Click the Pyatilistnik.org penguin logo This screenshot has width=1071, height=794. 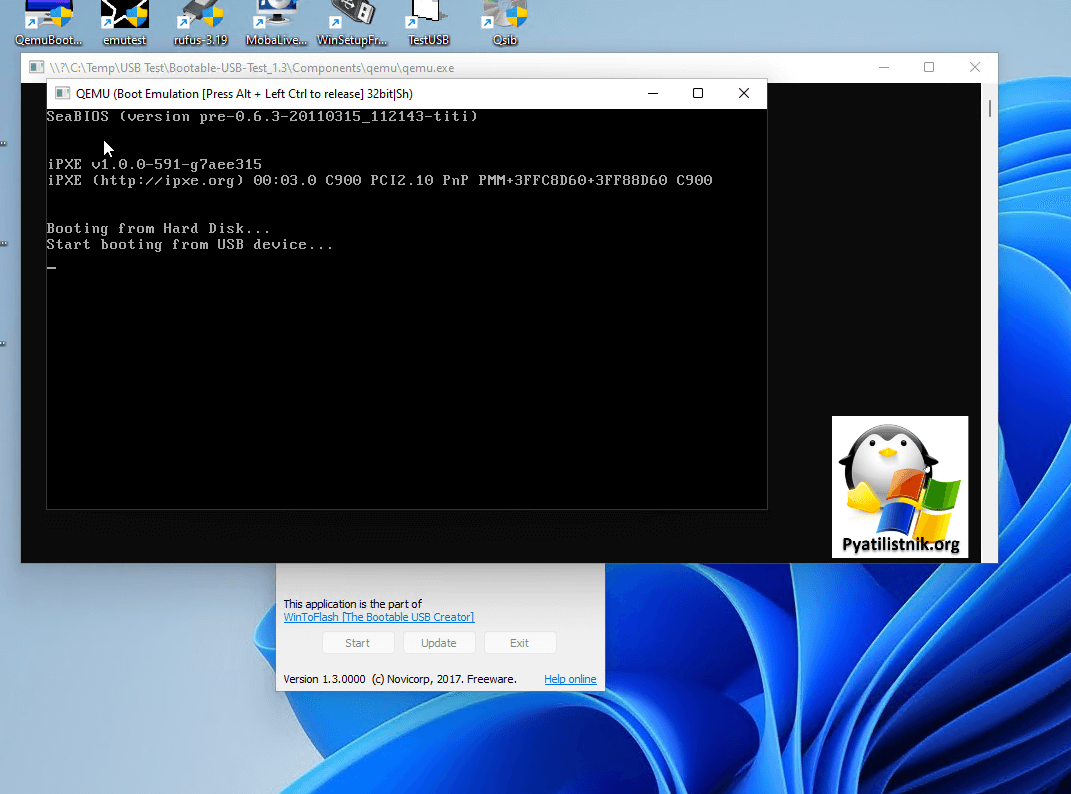point(900,486)
